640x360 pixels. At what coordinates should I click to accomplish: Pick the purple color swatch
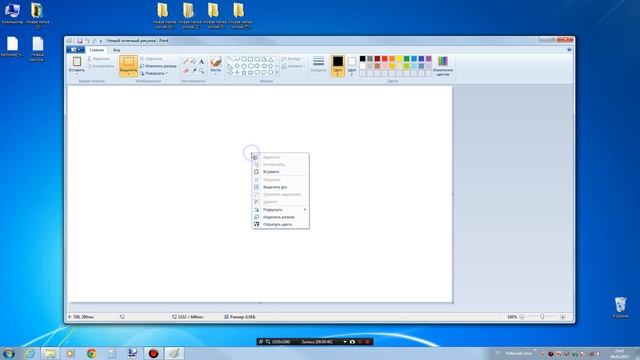(x=429, y=59)
